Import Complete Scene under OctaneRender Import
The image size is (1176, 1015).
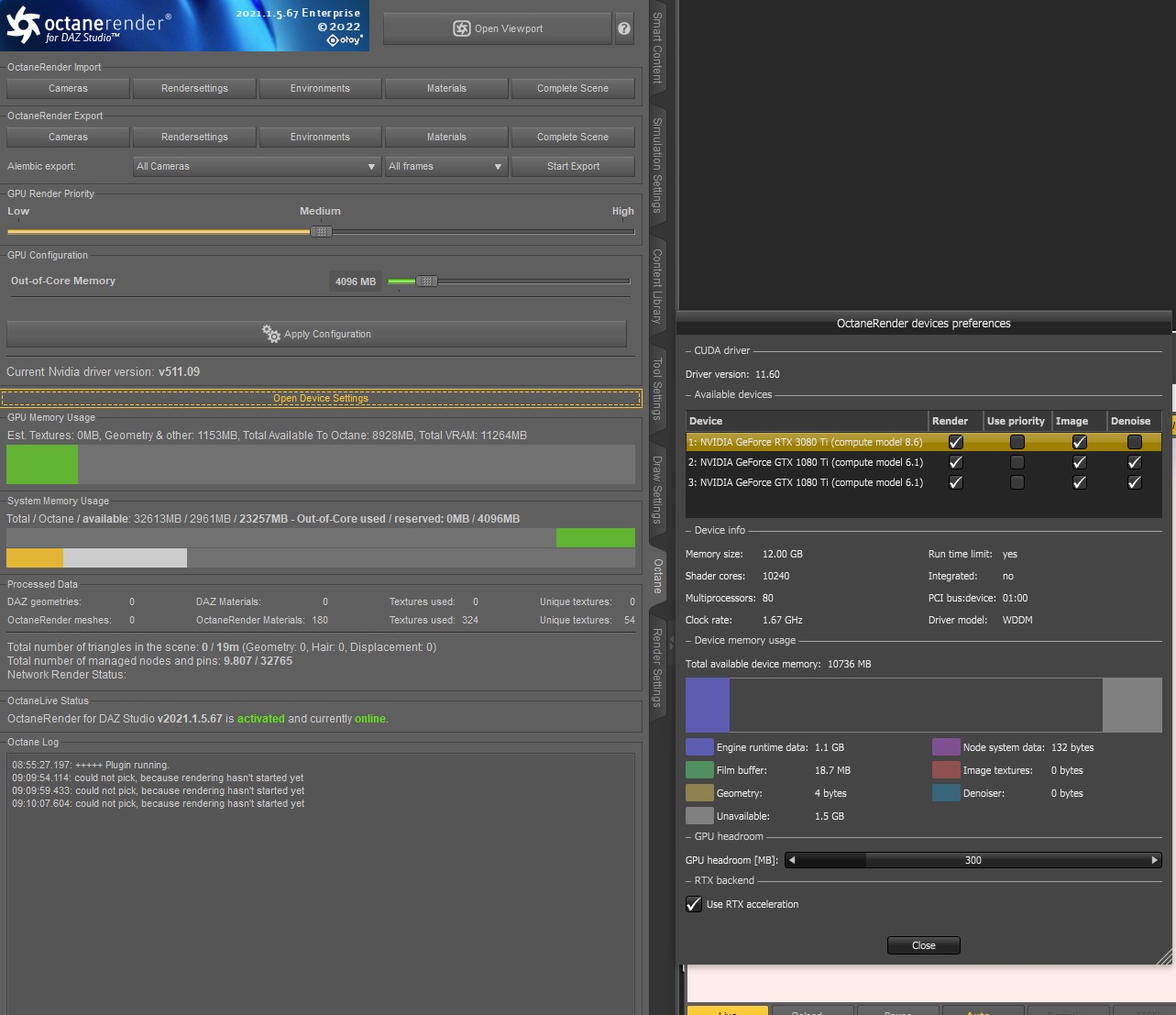tap(573, 88)
